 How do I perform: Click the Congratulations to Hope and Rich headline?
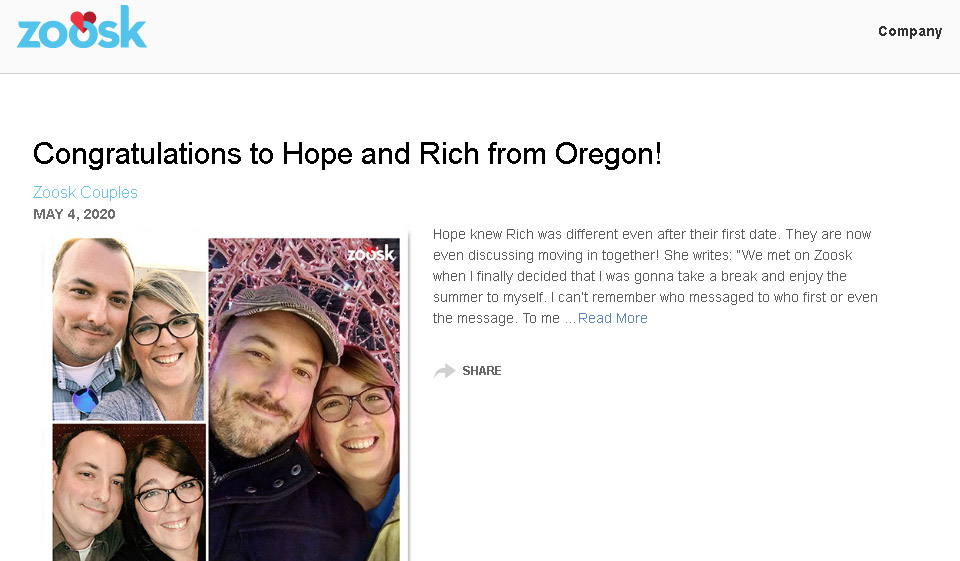(x=347, y=154)
